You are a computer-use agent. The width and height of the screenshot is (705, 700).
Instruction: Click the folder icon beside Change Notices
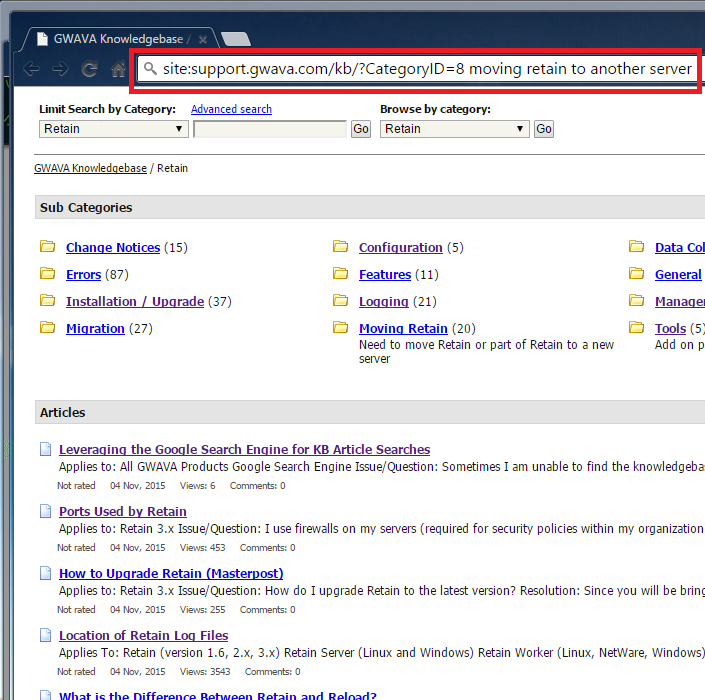47,246
